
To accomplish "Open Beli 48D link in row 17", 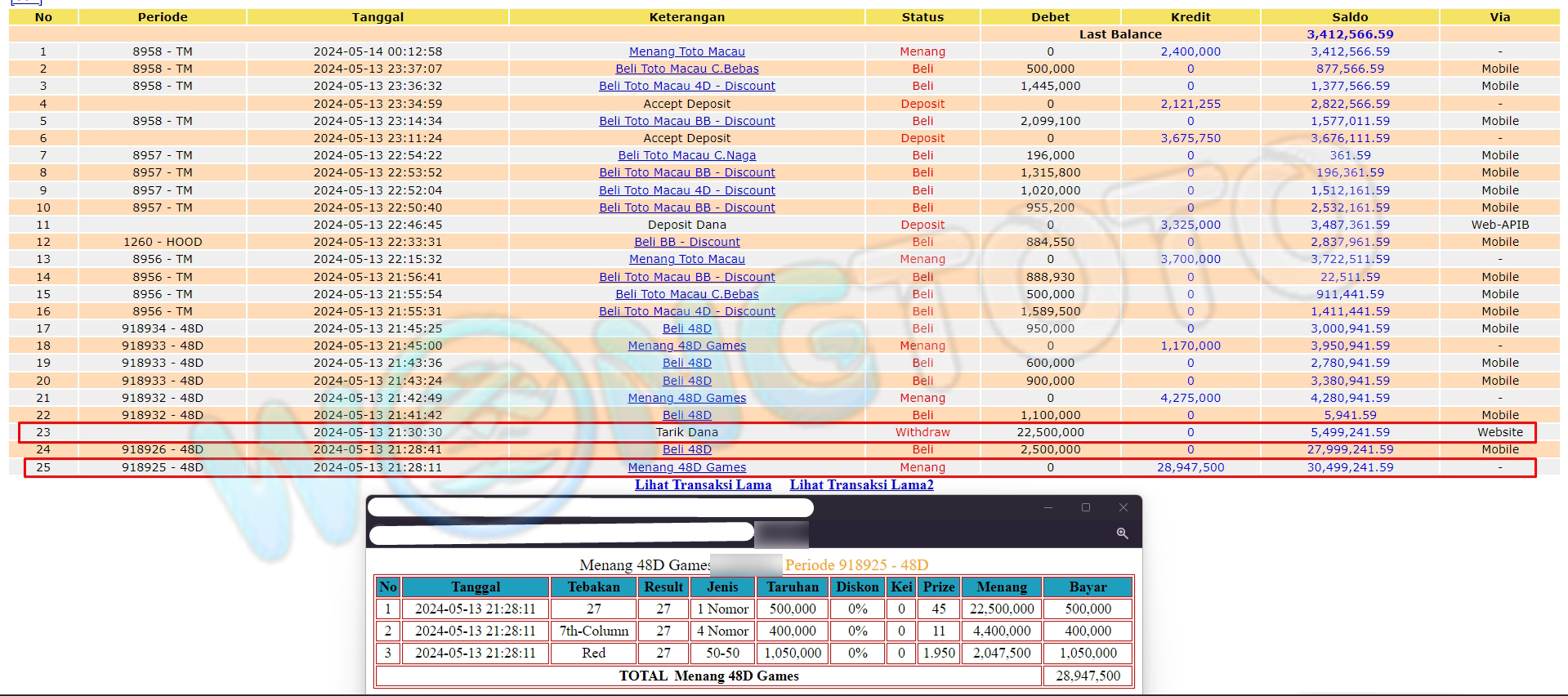I will [686, 328].
